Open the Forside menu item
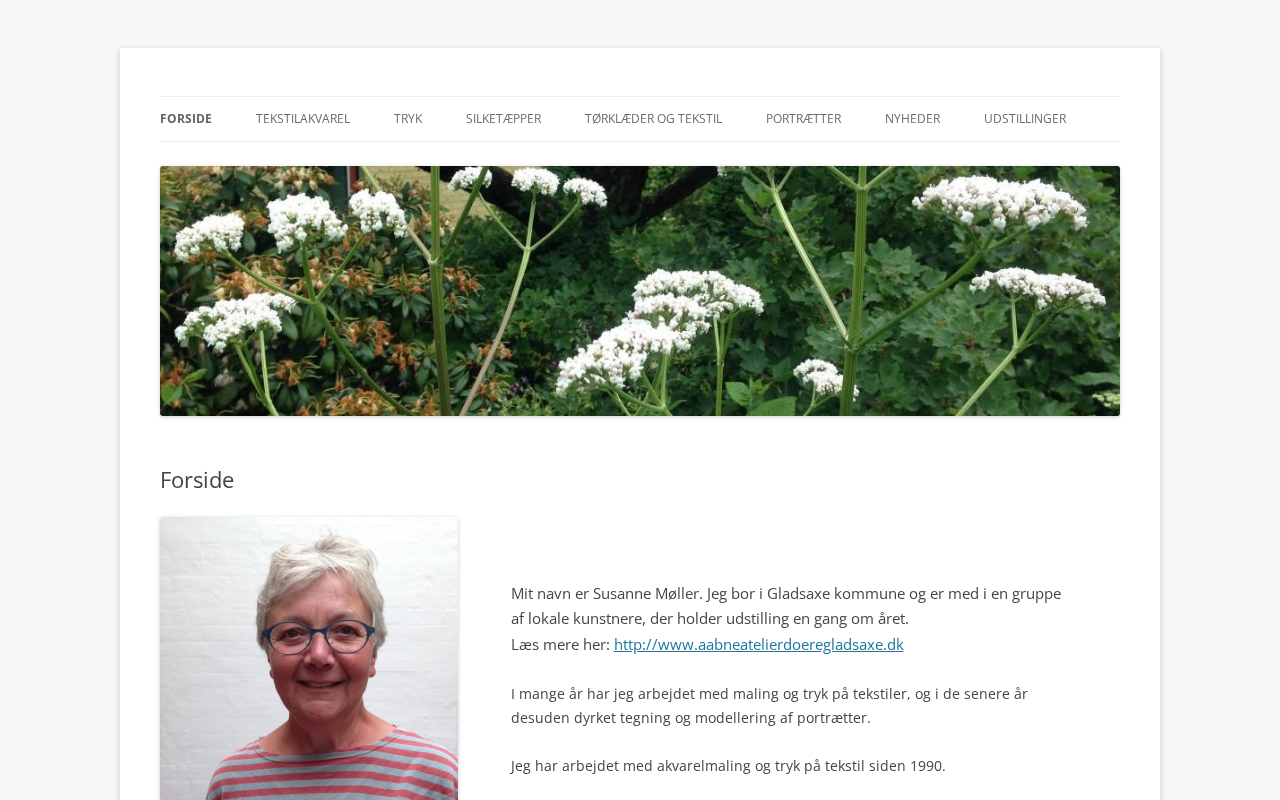1280x800 pixels. pyautogui.click(x=186, y=119)
